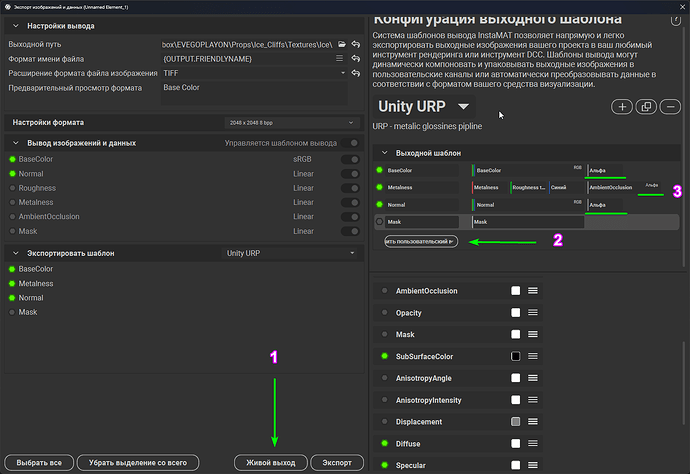Click the SubSurfaceColor black color swatch

(x=516, y=356)
